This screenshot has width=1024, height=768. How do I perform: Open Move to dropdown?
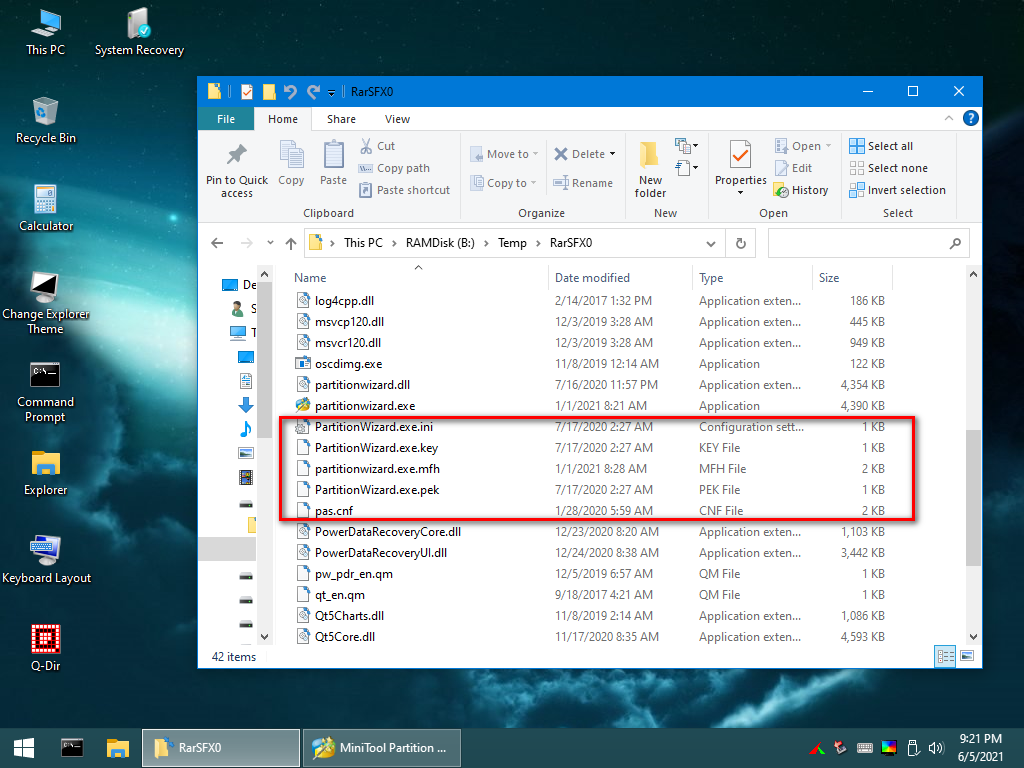(x=504, y=154)
